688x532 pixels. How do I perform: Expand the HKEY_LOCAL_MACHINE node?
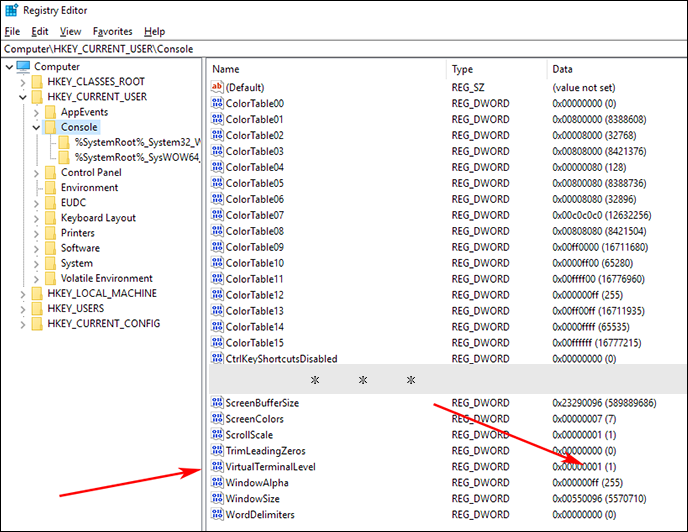pyautogui.click(x=23, y=294)
